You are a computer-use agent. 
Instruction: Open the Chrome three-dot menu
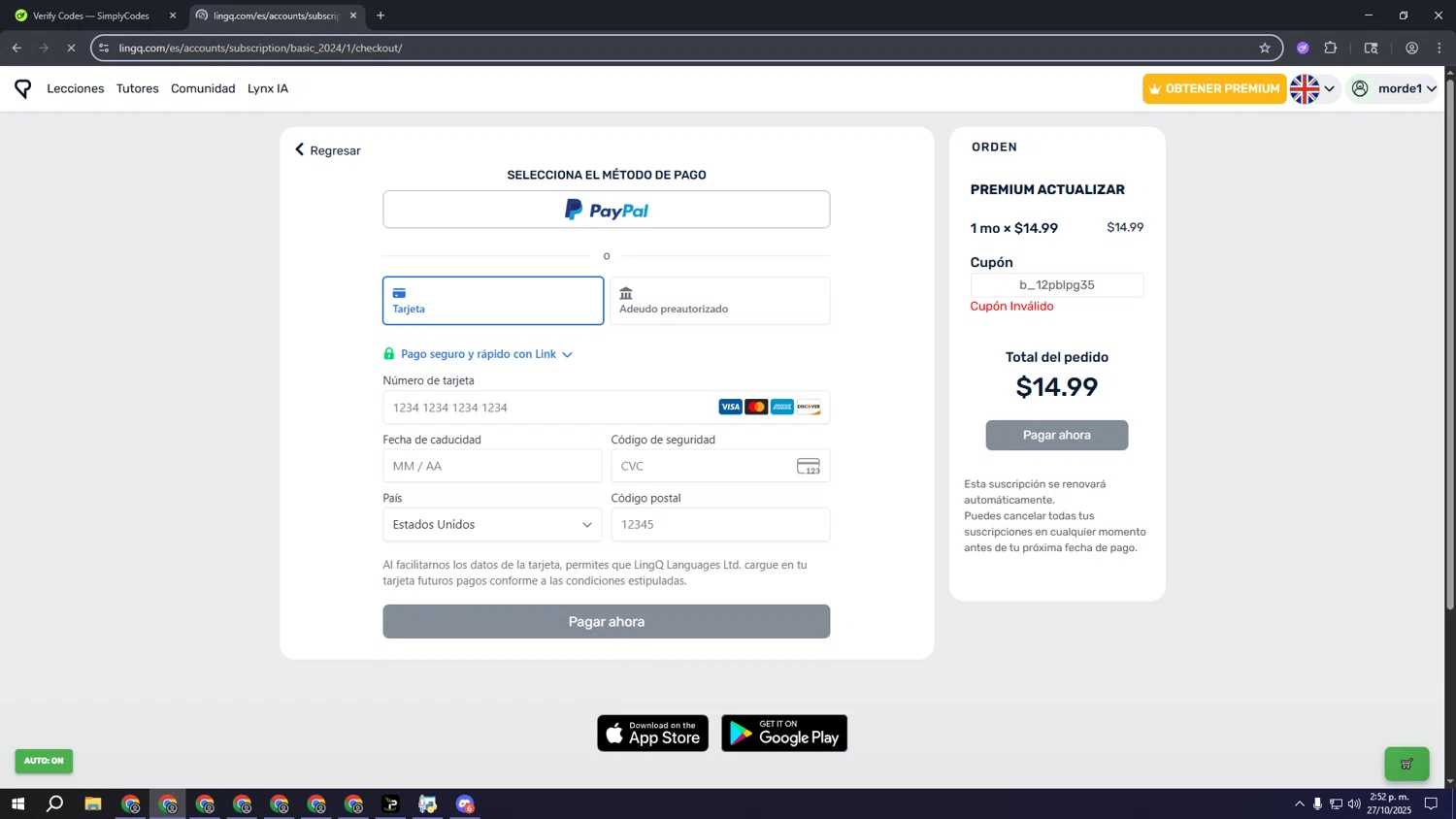[1439, 48]
